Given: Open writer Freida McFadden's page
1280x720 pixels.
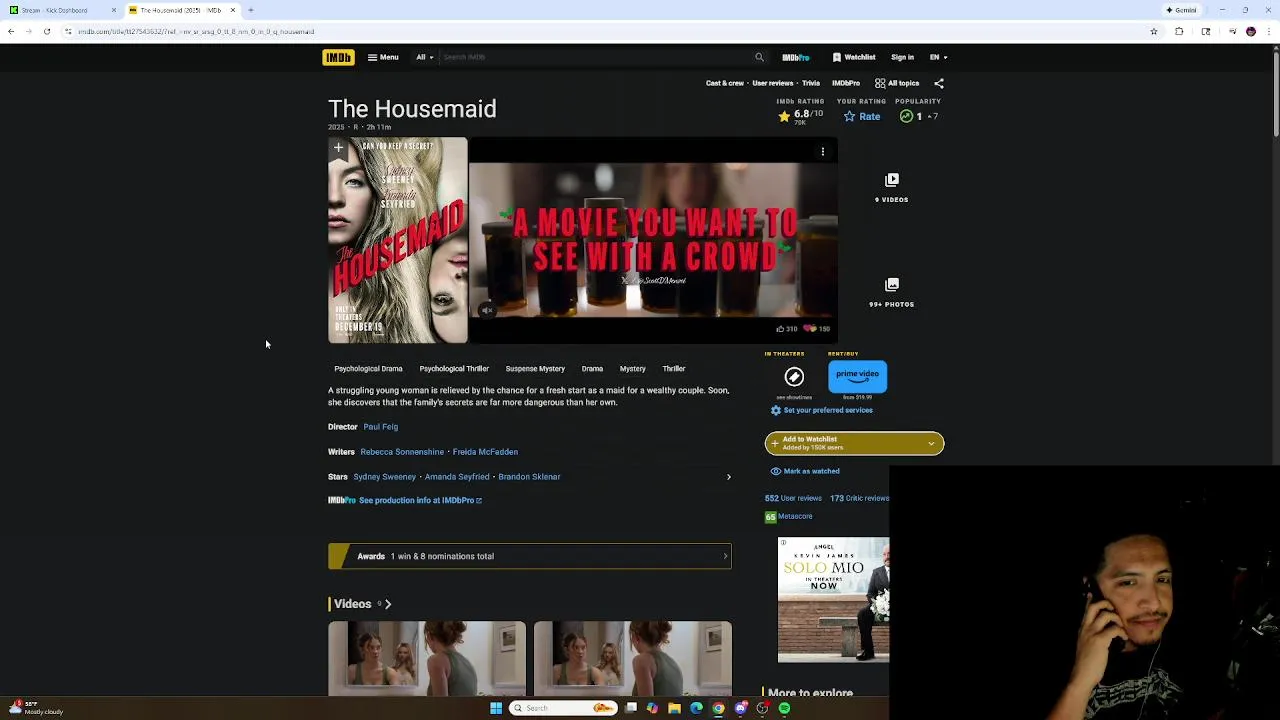Looking at the screenshot, I should tap(485, 452).
